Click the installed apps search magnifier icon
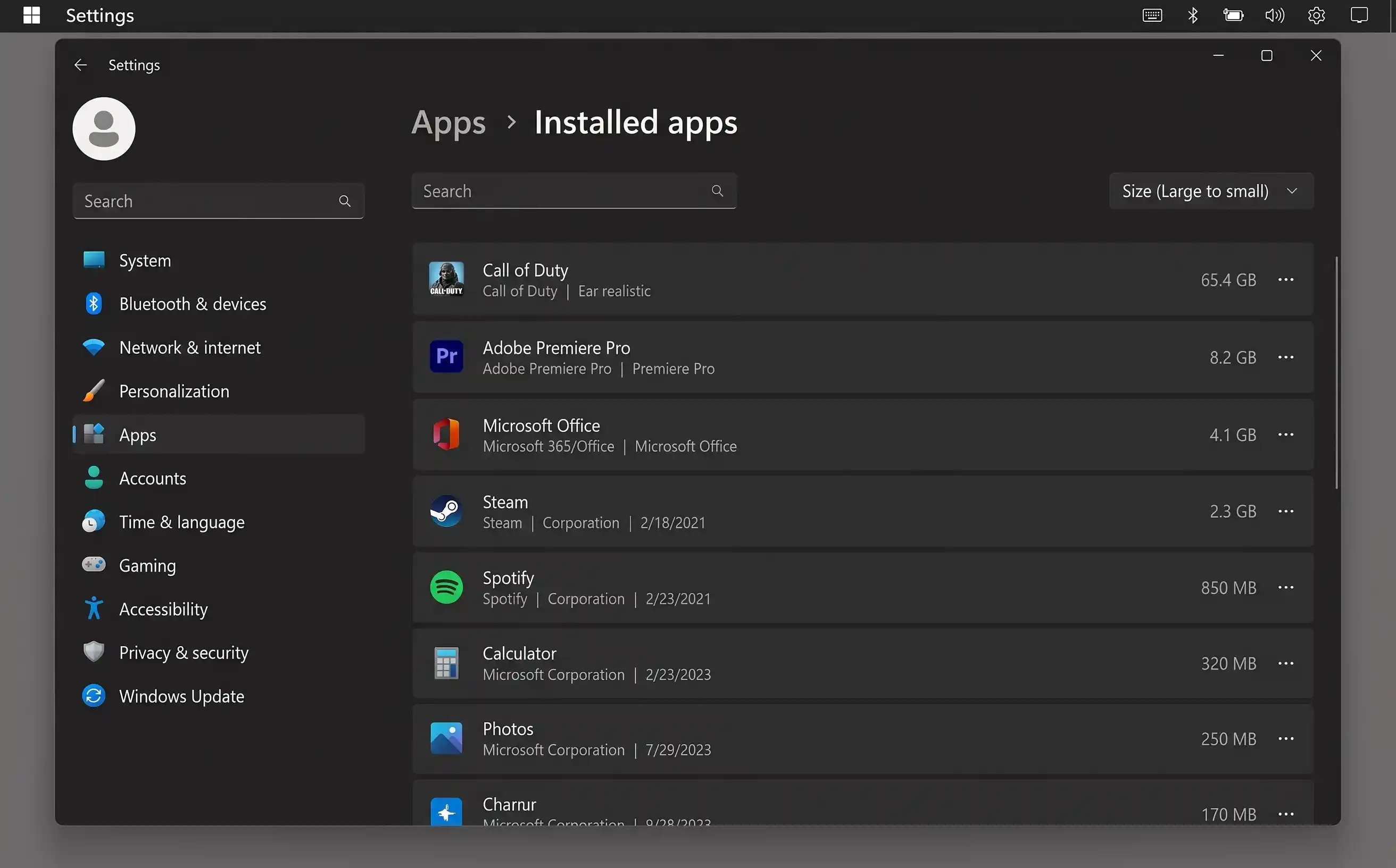This screenshot has width=1396, height=868. 717,190
